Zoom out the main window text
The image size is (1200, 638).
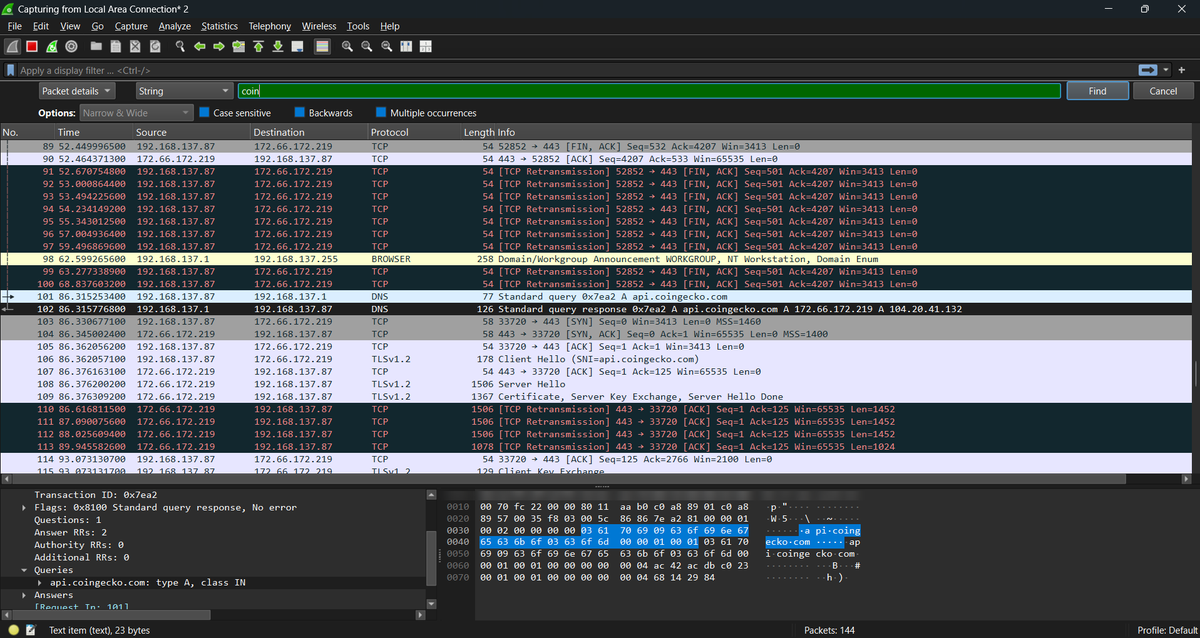(x=367, y=46)
